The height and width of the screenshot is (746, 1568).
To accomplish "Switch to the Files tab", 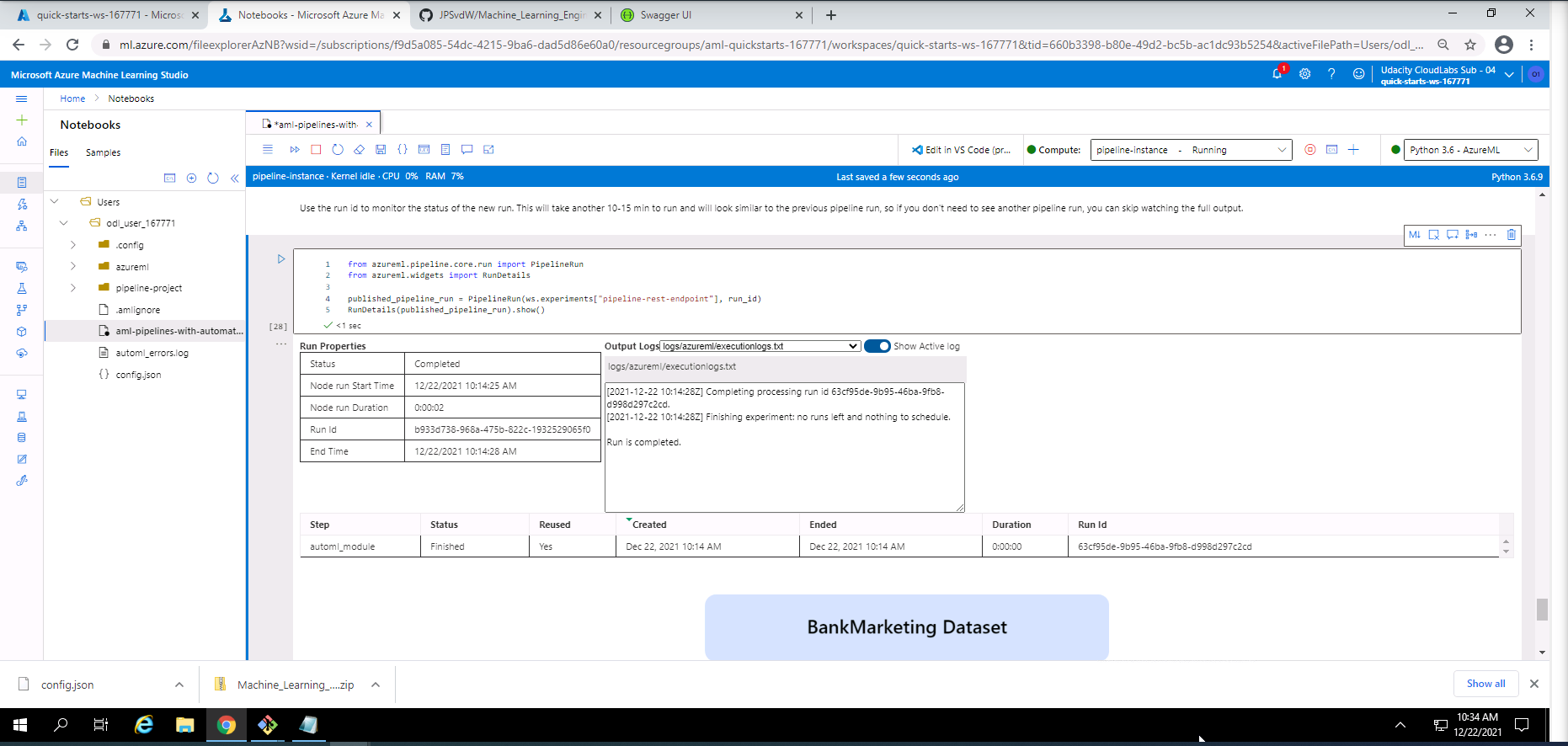I will pyautogui.click(x=59, y=152).
